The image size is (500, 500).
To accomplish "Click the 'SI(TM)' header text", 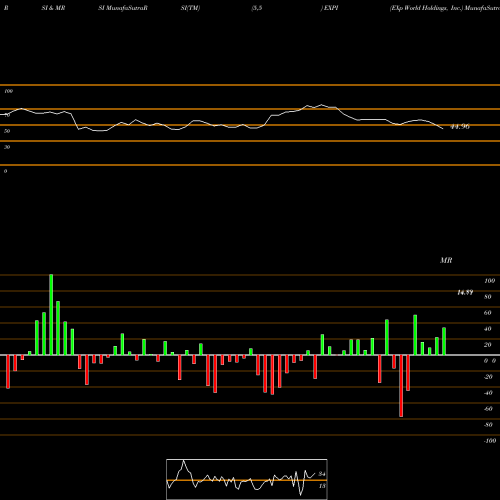I will click(x=190, y=8).
